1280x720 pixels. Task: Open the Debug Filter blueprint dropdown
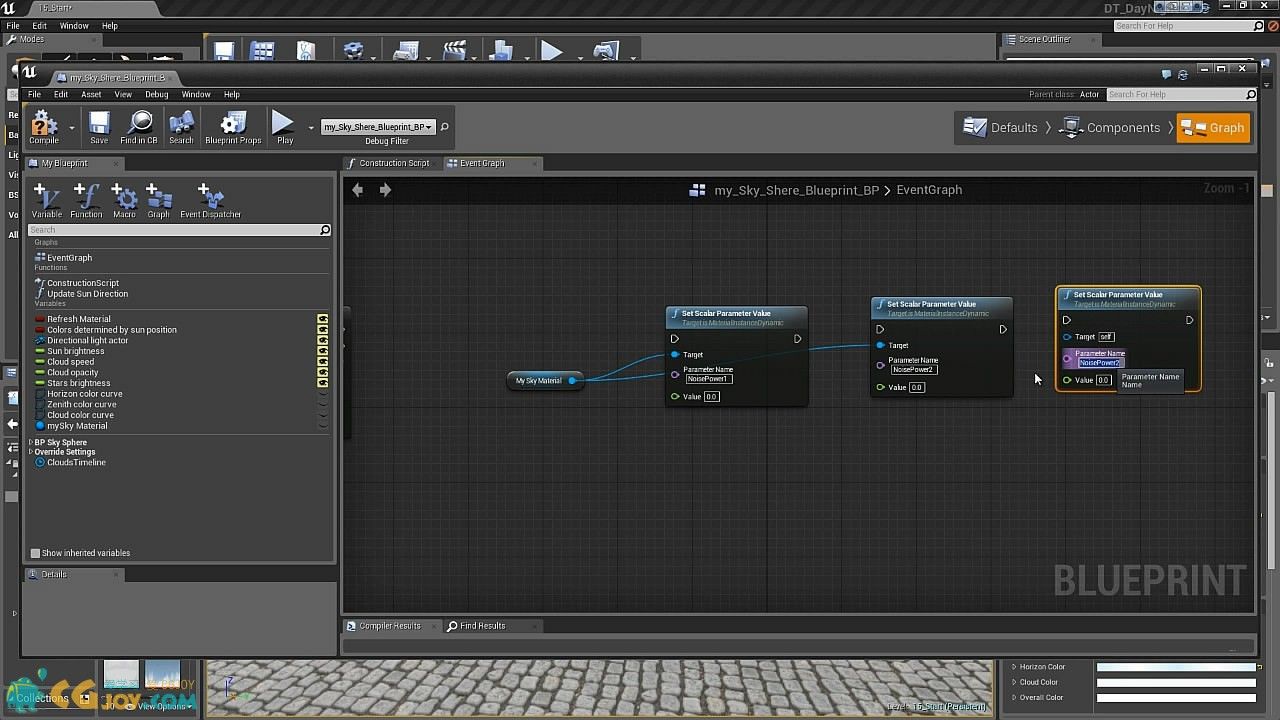(377, 127)
